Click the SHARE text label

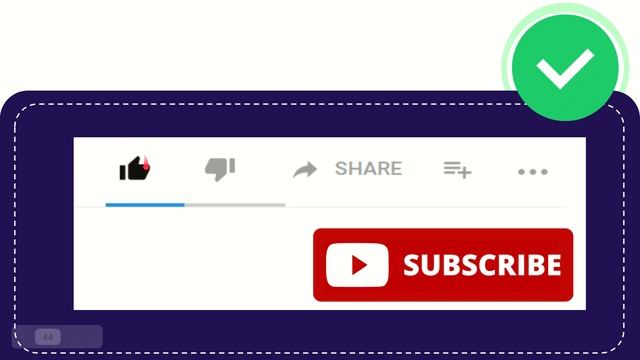click(369, 169)
